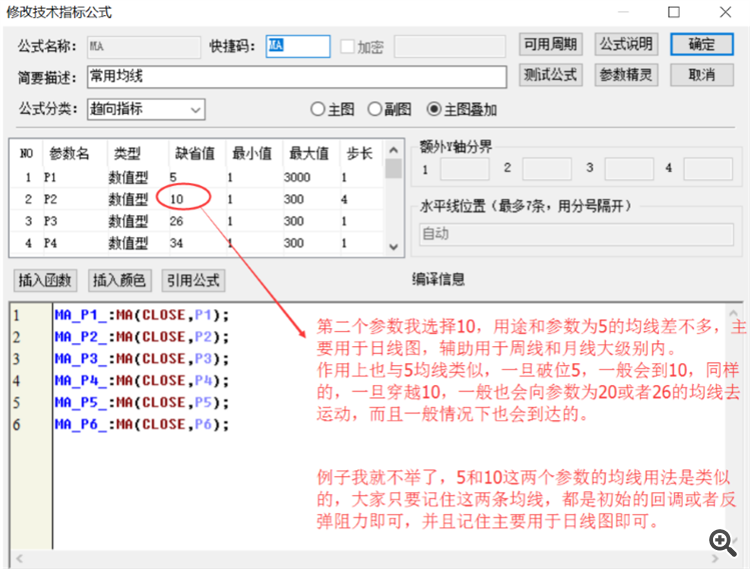This screenshot has width=750, height=569.
Task: Click Y-axis boundary field 2
Action: (x=547, y=169)
